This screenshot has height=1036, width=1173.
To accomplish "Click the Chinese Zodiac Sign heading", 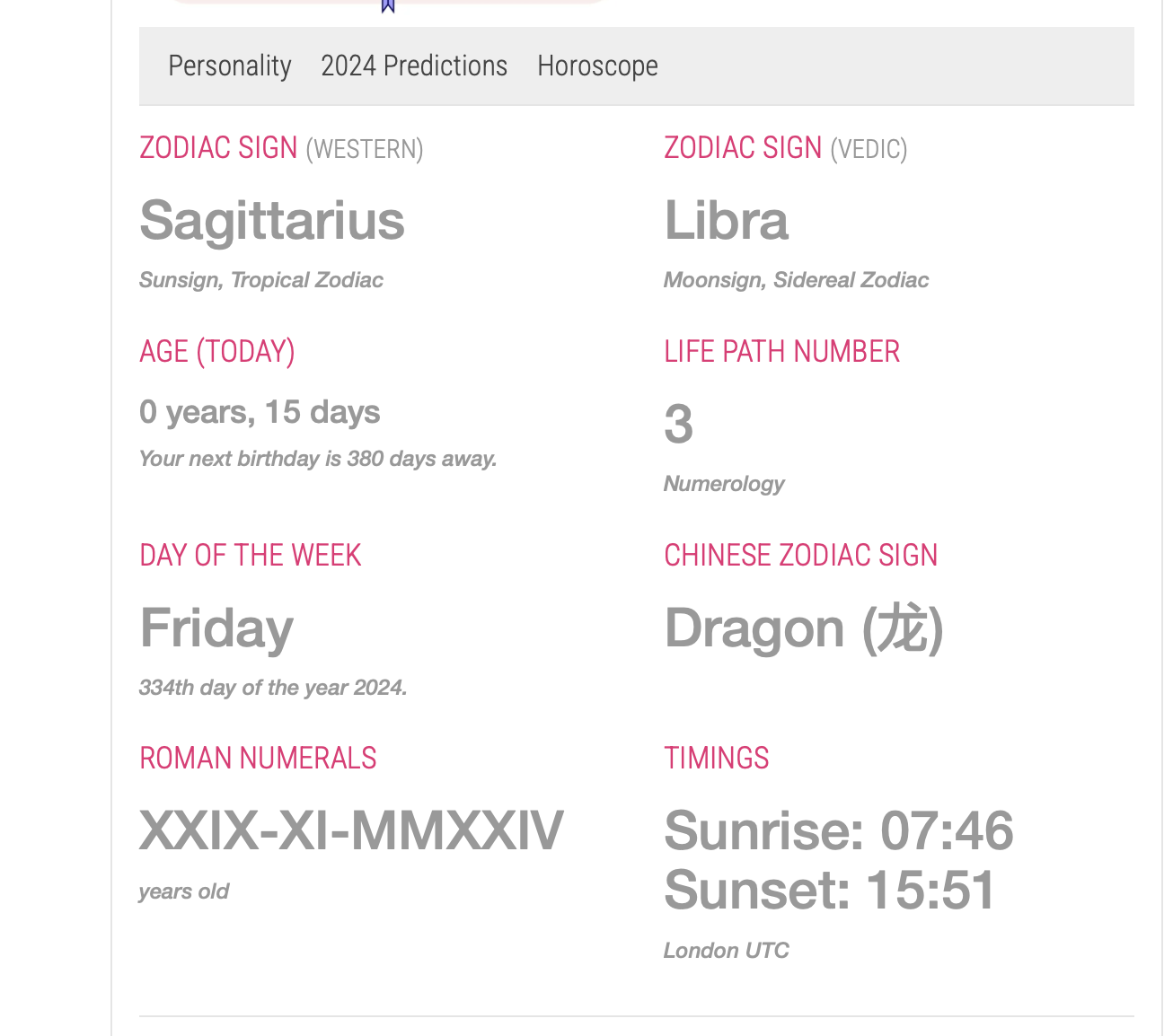I will pyautogui.click(x=800, y=556).
